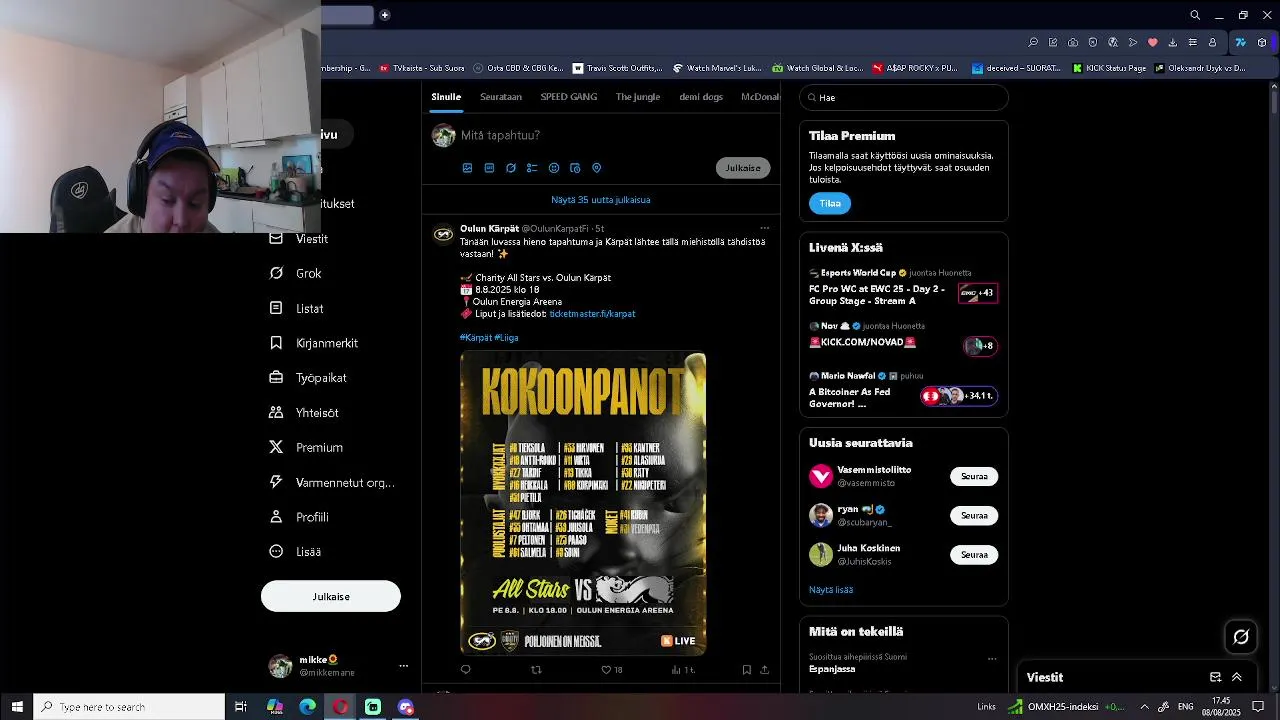Open Opera browser from the taskbar
This screenshot has width=1280, height=720.
(x=340, y=707)
